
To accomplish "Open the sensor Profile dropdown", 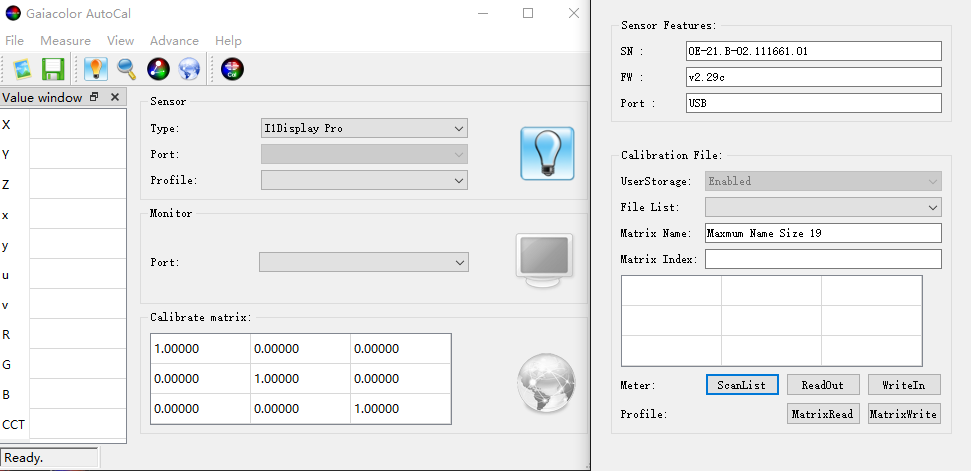I will [x=364, y=180].
